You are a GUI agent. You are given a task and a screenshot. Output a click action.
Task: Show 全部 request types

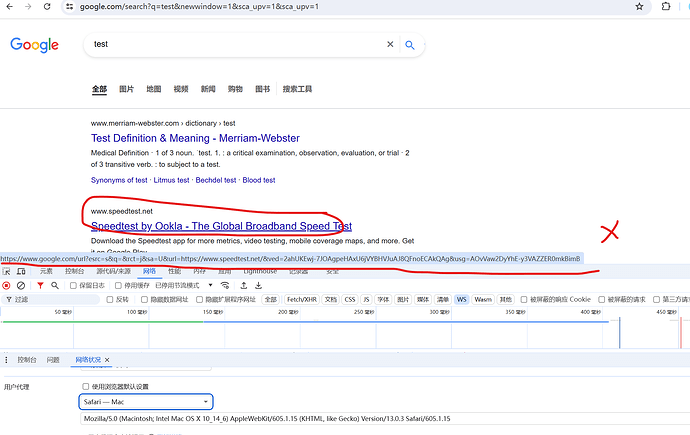(271, 300)
